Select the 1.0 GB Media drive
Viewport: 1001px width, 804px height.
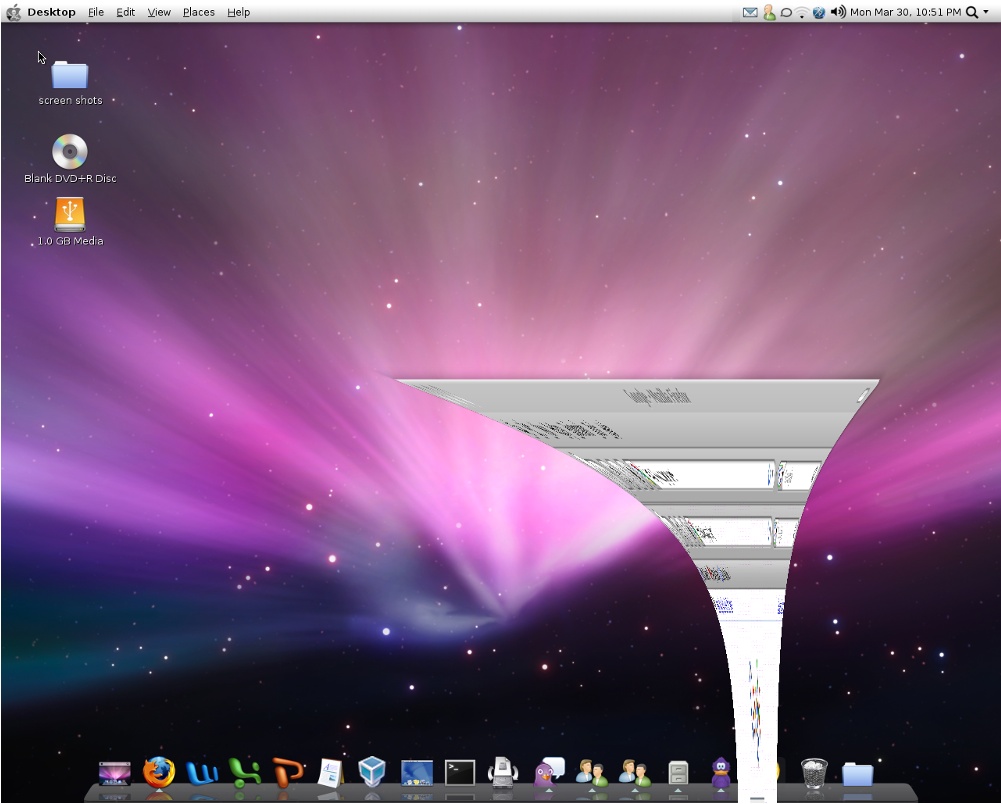point(70,214)
